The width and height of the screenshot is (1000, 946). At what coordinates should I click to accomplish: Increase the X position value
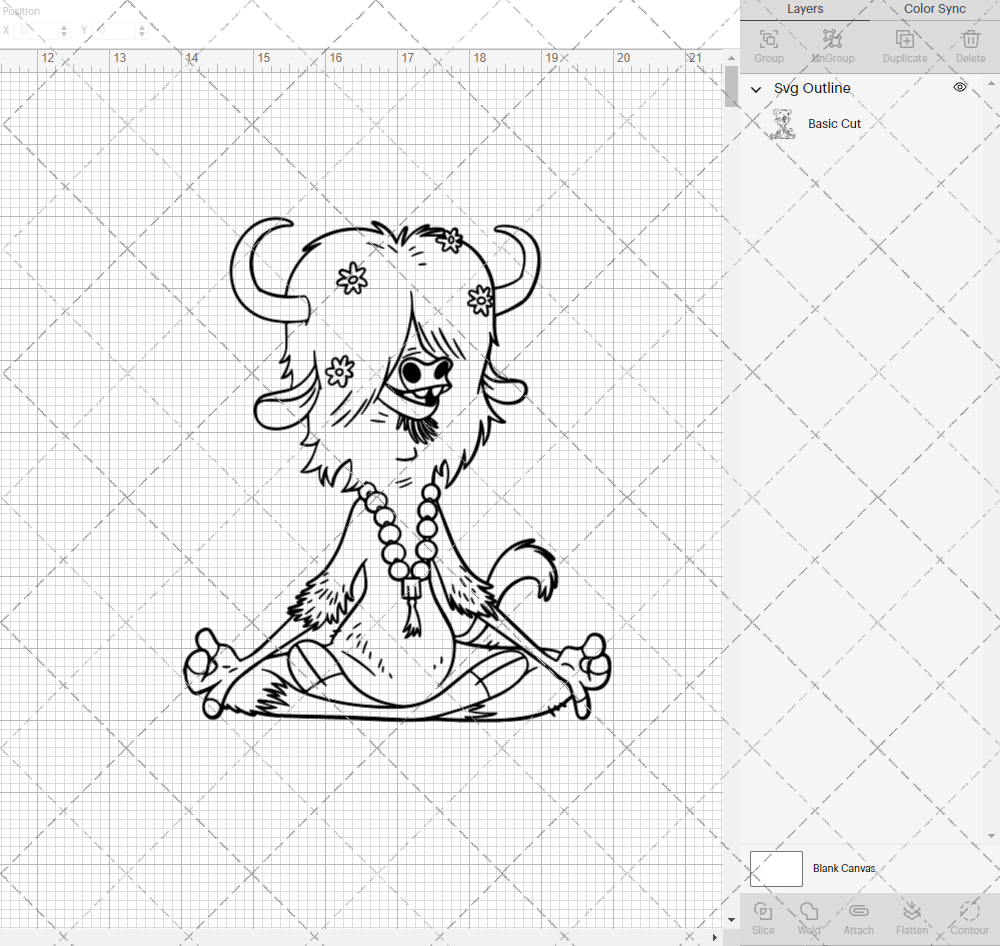tap(63, 26)
